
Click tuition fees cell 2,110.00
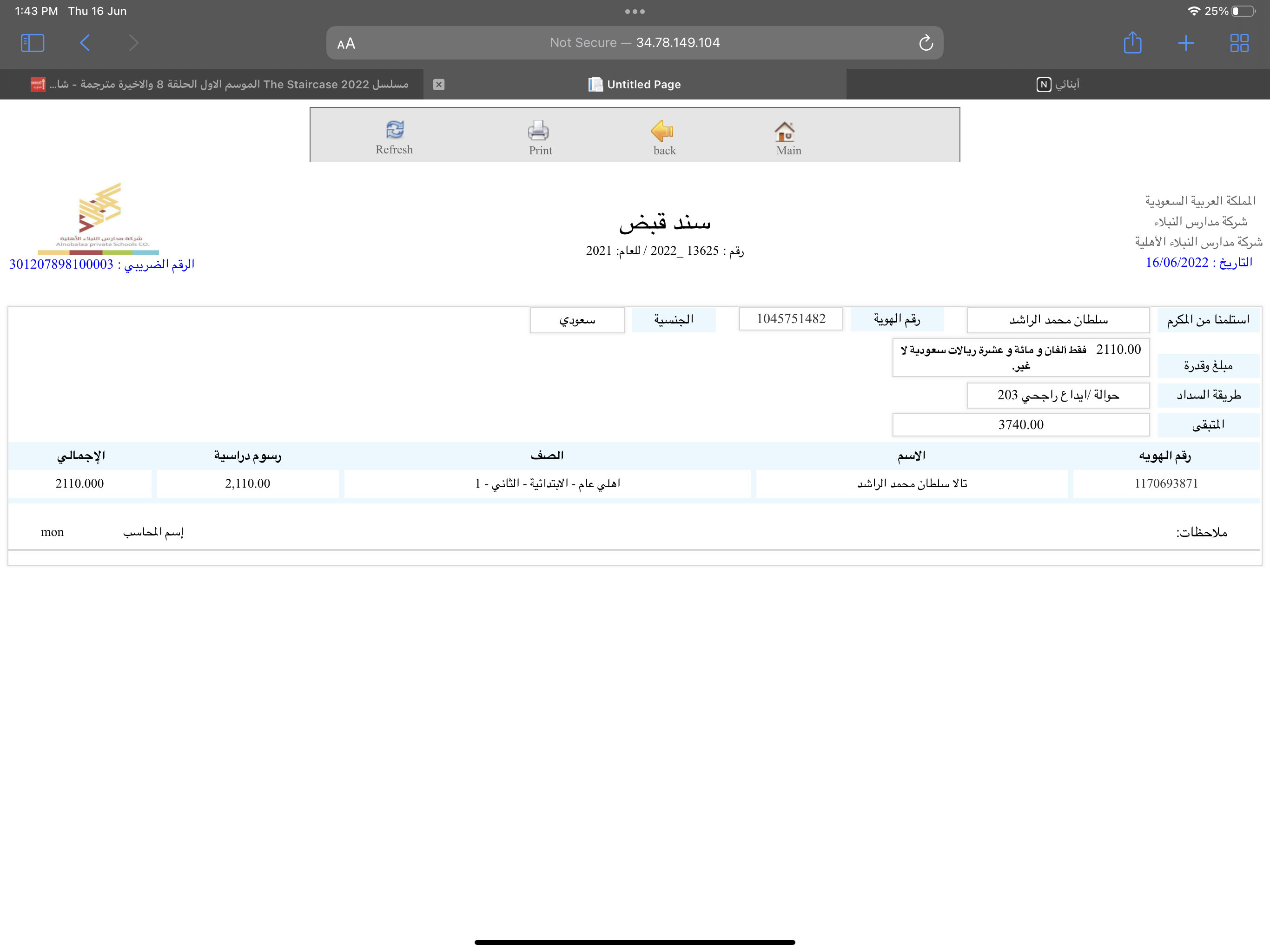(x=247, y=483)
